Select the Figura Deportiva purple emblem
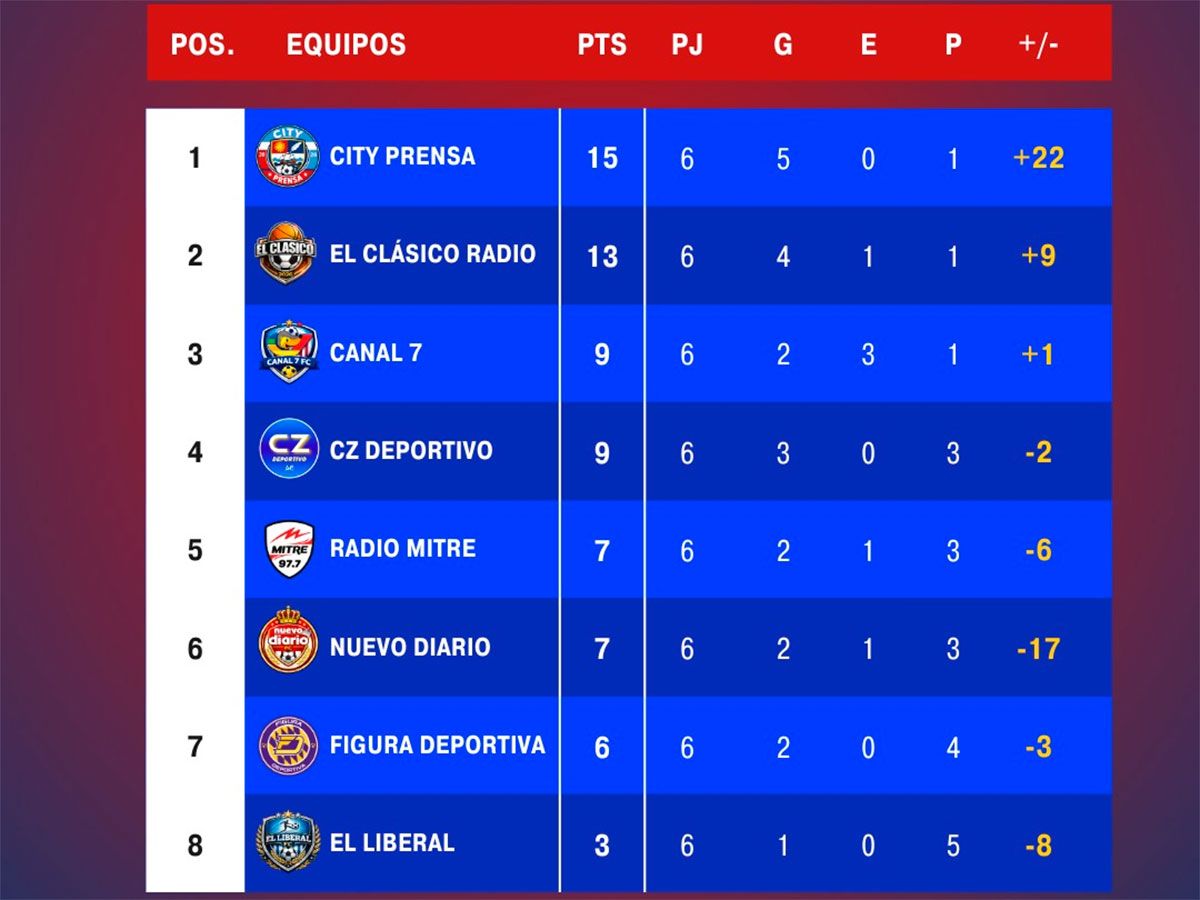The height and width of the screenshot is (900, 1200). (288, 746)
